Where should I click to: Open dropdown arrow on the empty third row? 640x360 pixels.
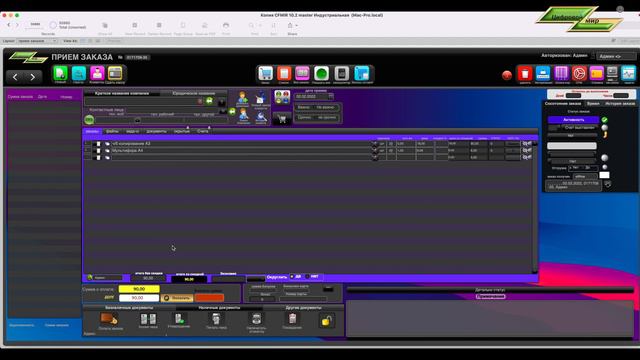[x=374, y=157]
